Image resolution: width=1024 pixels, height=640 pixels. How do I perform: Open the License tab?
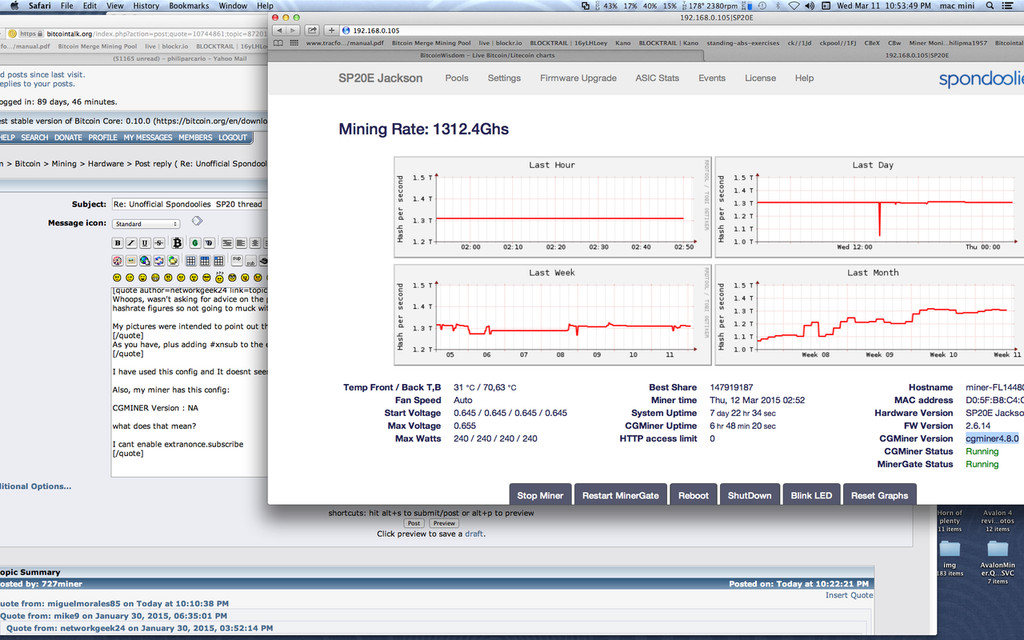click(x=760, y=78)
